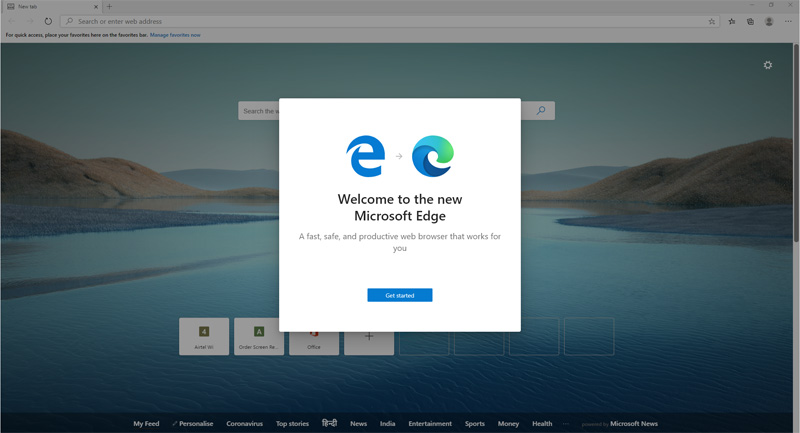
Task: Click the new Edge logo
Action: coord(433,156)
